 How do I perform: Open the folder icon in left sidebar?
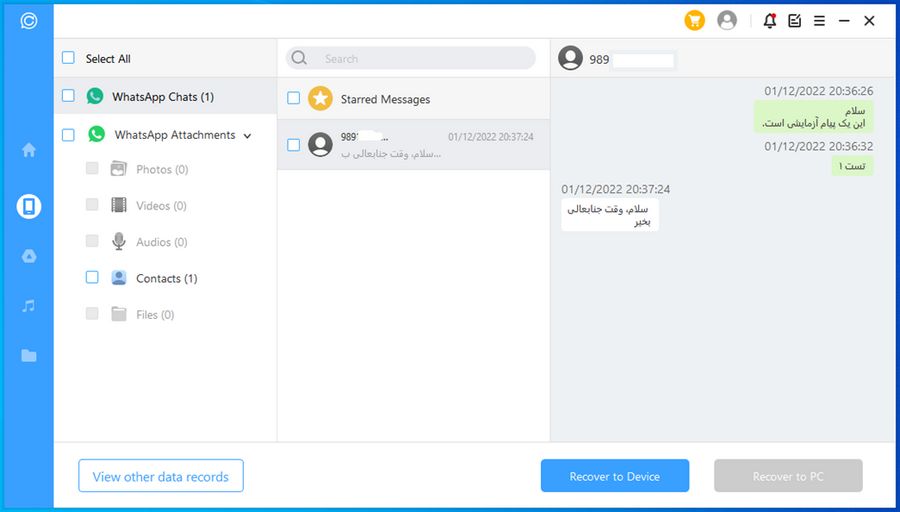[x=29, y=355]
